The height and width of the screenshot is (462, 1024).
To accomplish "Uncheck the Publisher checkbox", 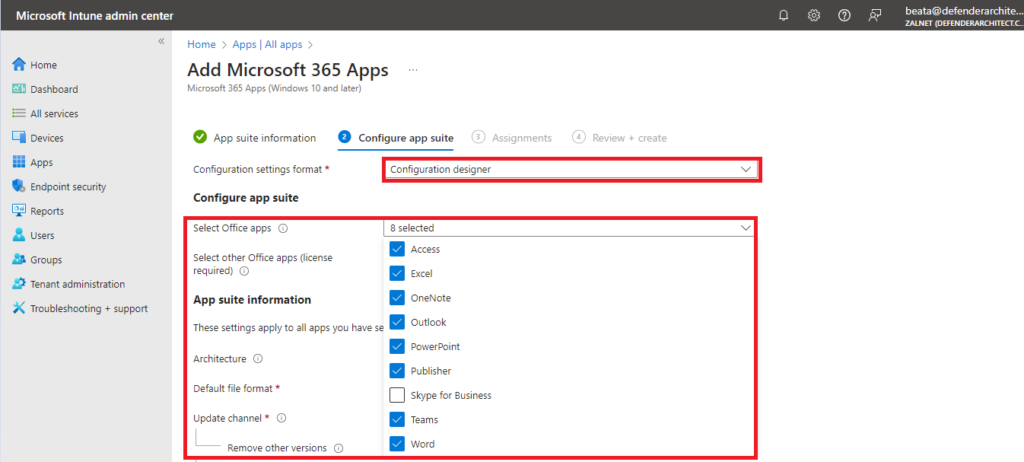I will (x=397, y=371).
